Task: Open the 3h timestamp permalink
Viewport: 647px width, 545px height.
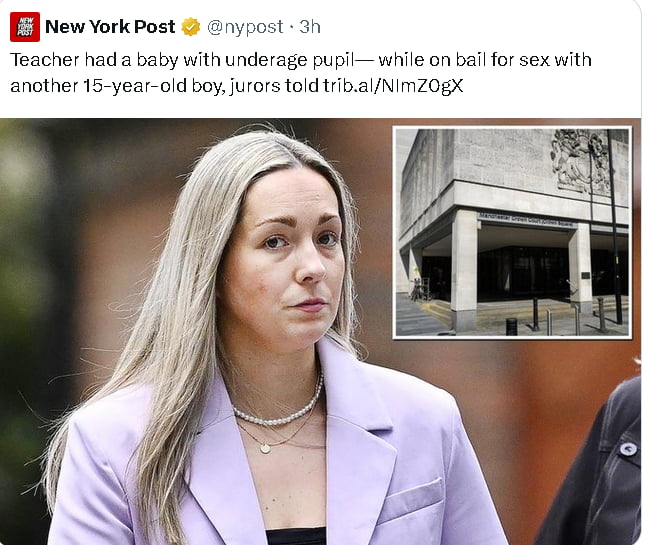Action: 310,27
